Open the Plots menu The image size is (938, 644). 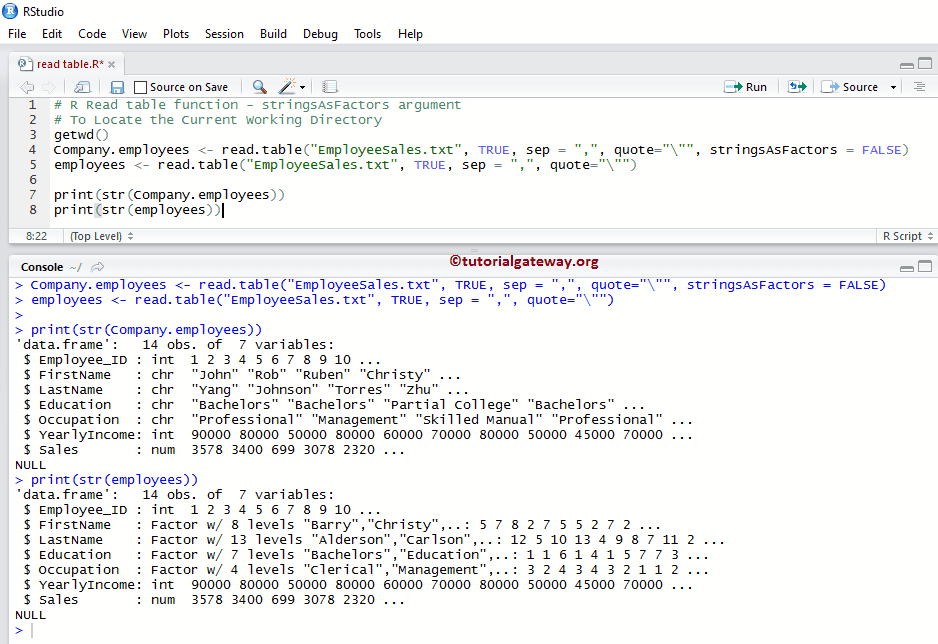pos(176,34)
